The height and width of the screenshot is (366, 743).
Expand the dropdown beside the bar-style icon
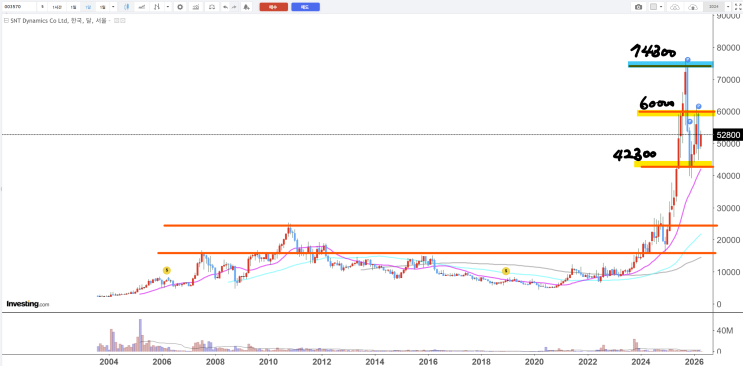(x=168, y=7)
